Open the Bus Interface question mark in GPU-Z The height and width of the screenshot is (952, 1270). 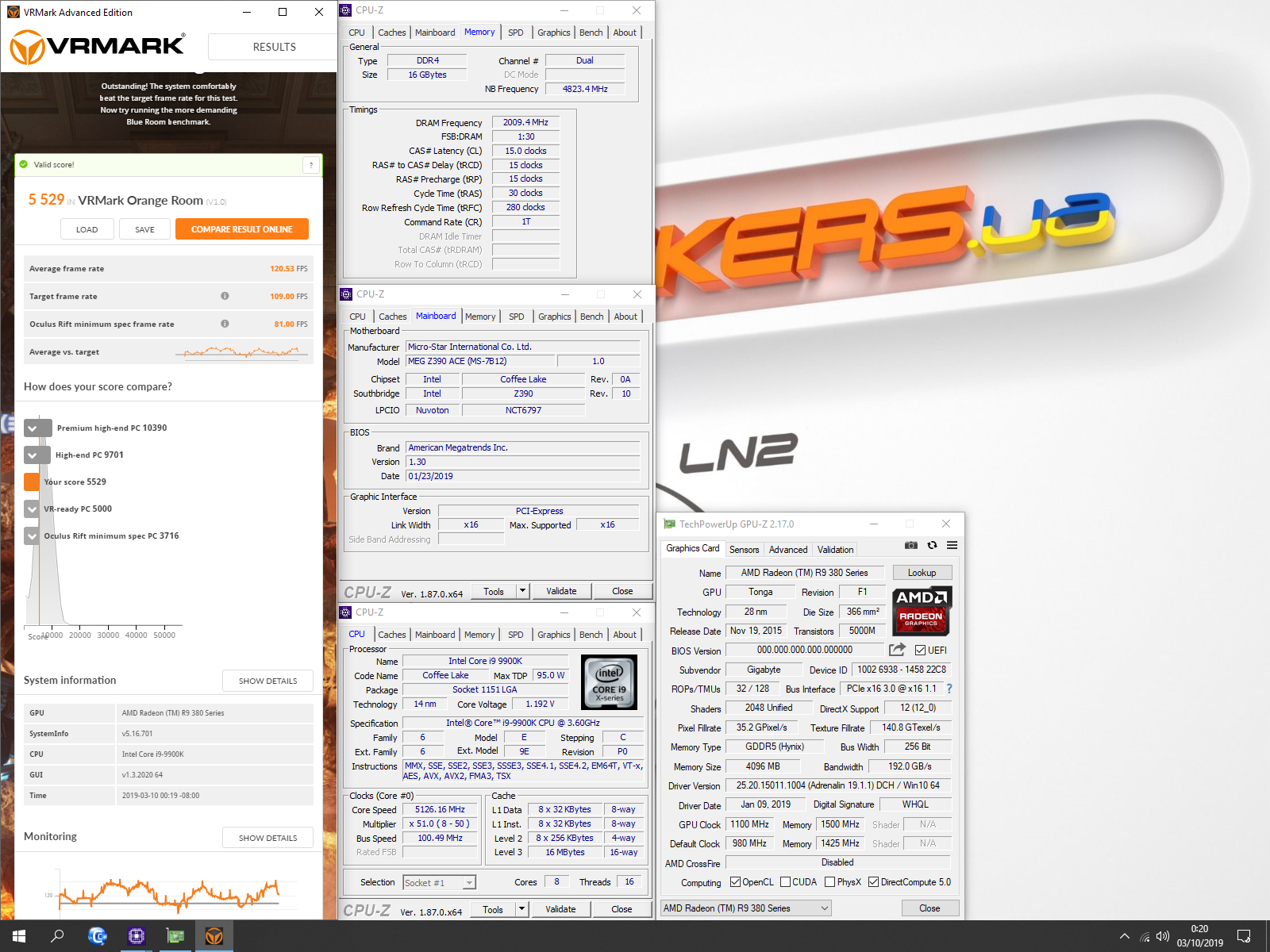tap(949, 689)
